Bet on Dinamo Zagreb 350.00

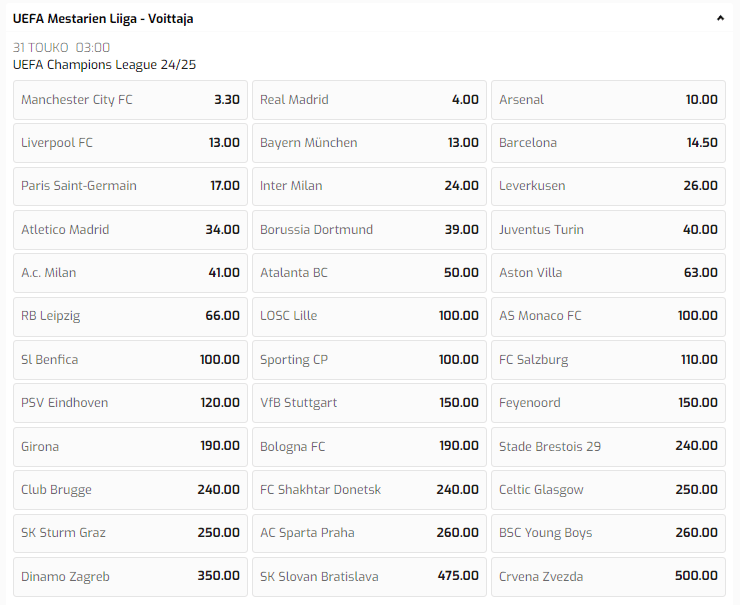click(130, 576)
